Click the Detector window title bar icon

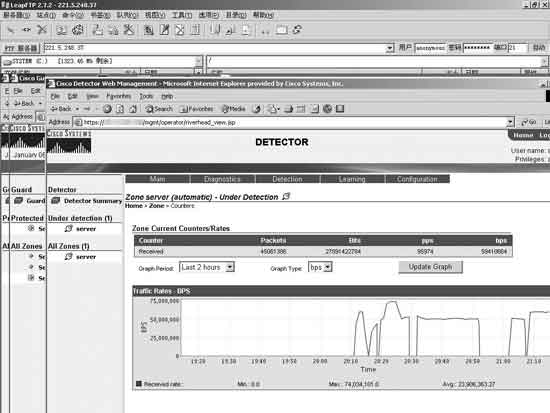click(x=51, y=84)
